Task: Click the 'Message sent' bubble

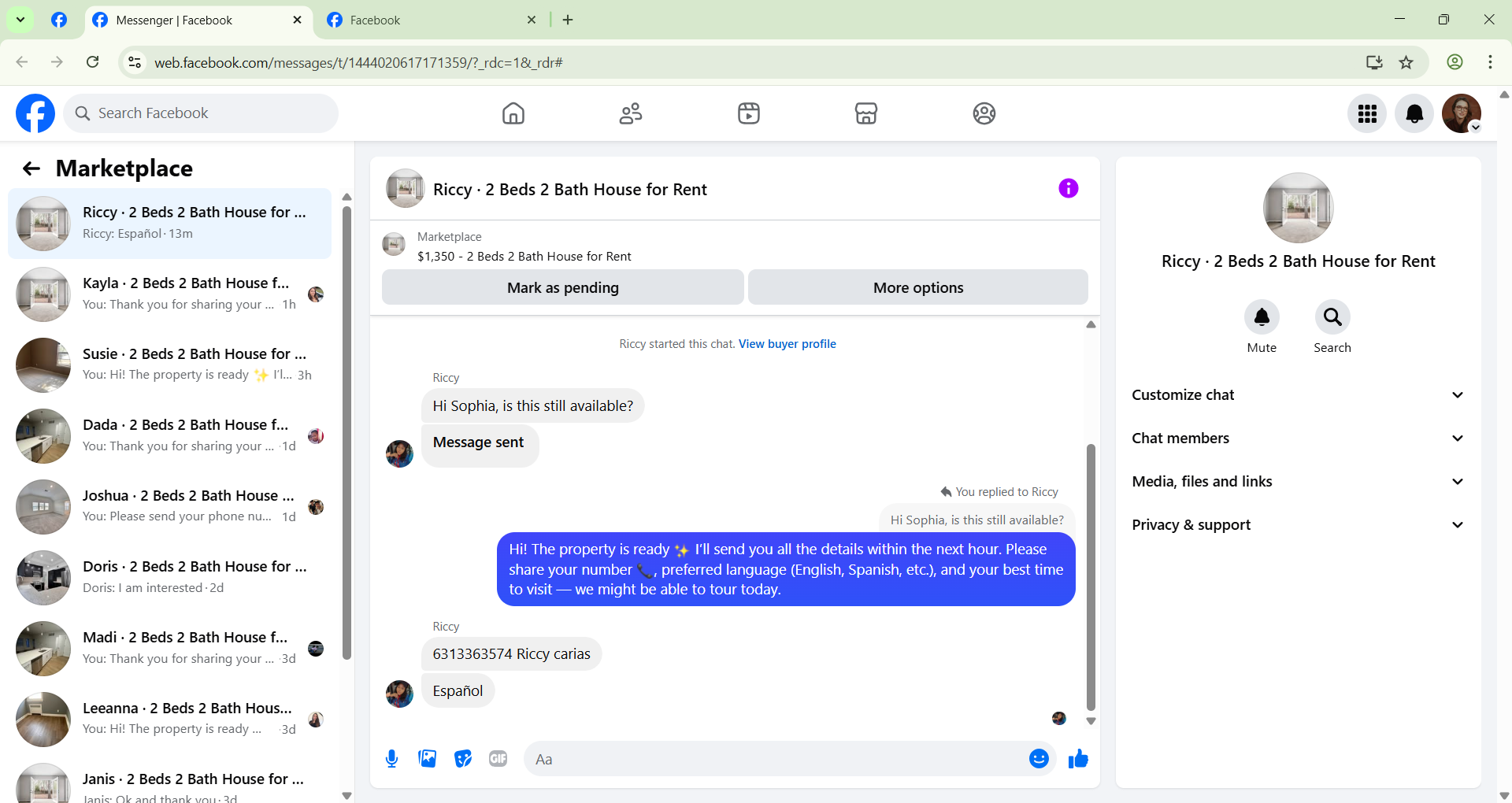Action: [x=480, y=446]
